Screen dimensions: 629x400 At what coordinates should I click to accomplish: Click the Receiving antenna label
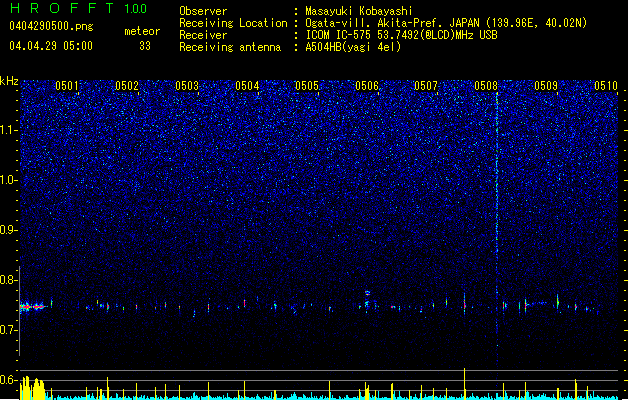pyautogui.click(x=230, y=47)
